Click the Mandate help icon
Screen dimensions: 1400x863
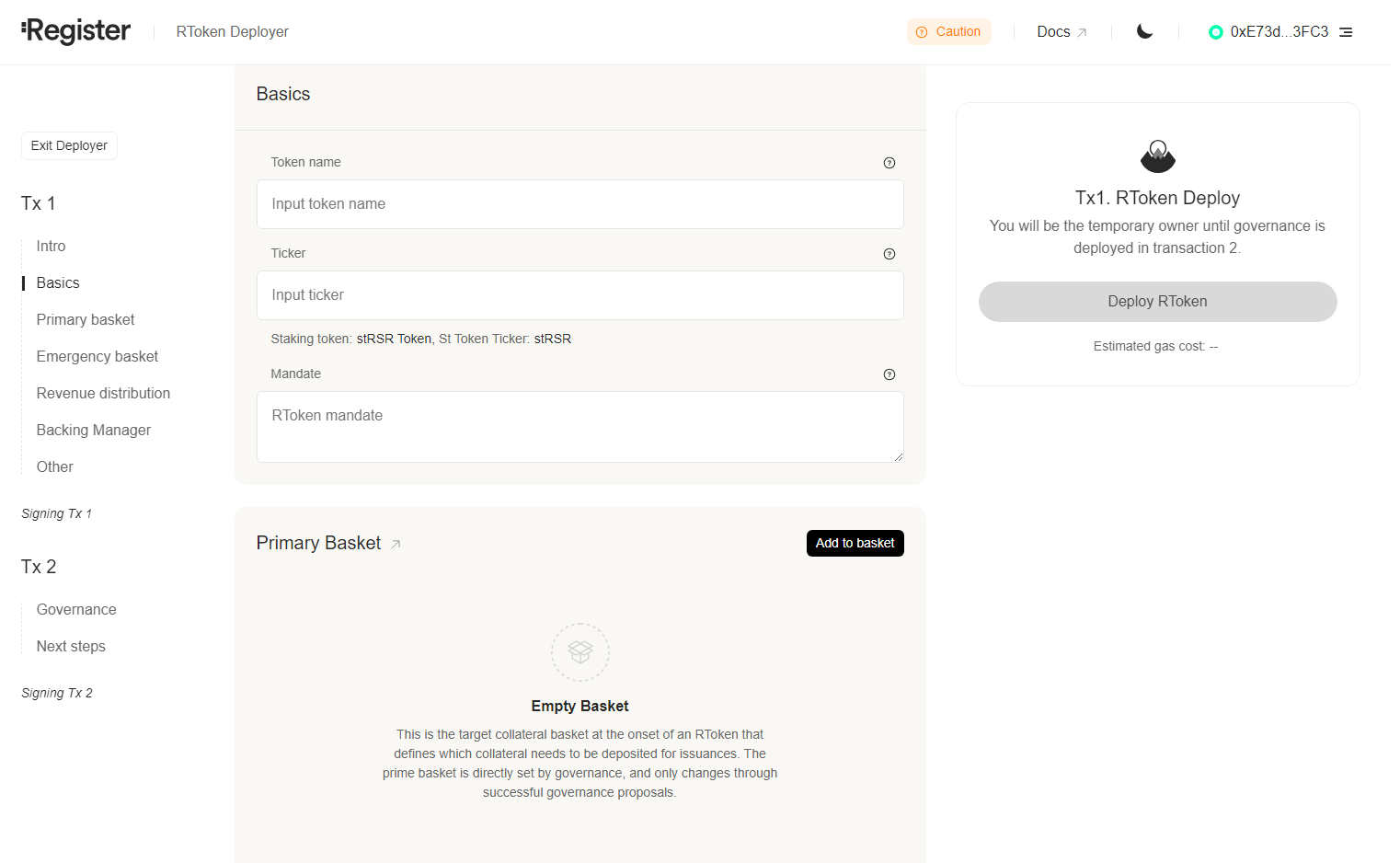(x=889, y=374)
